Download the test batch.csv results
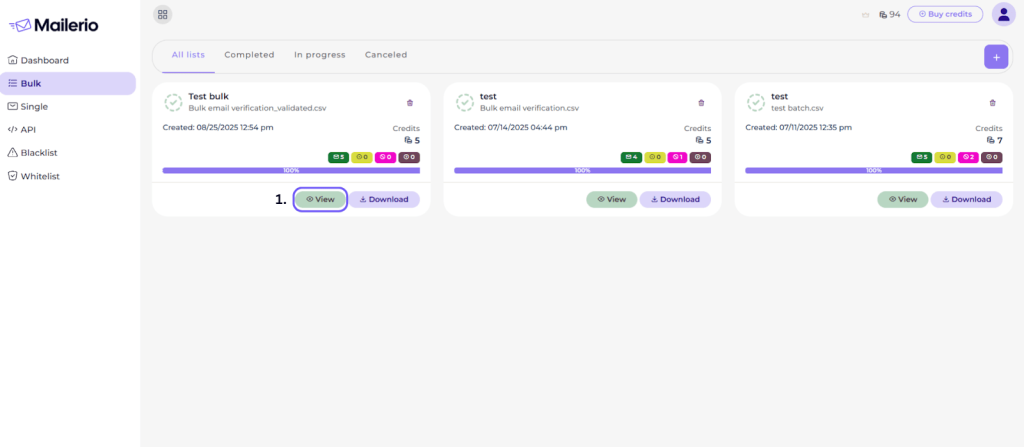The height and width of the screenshot is (447, 1024). tap(967, 199)
